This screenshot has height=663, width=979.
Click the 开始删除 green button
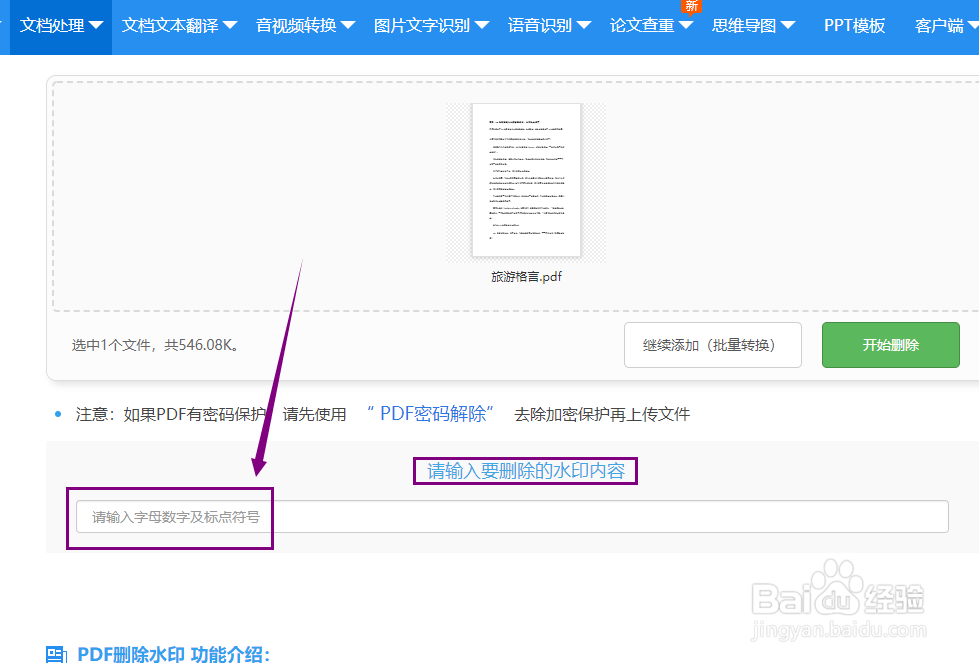click(x=890, y=344)
